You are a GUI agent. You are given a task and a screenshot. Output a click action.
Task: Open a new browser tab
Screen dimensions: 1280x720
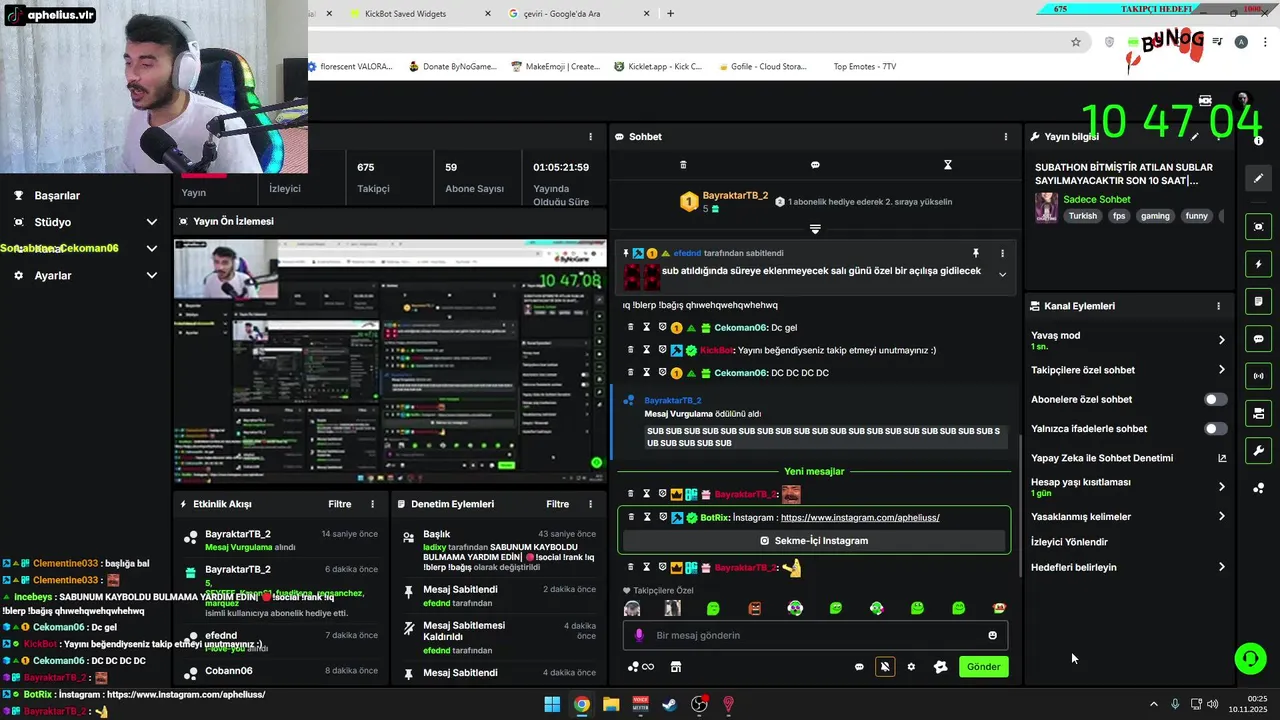point(670,14)
